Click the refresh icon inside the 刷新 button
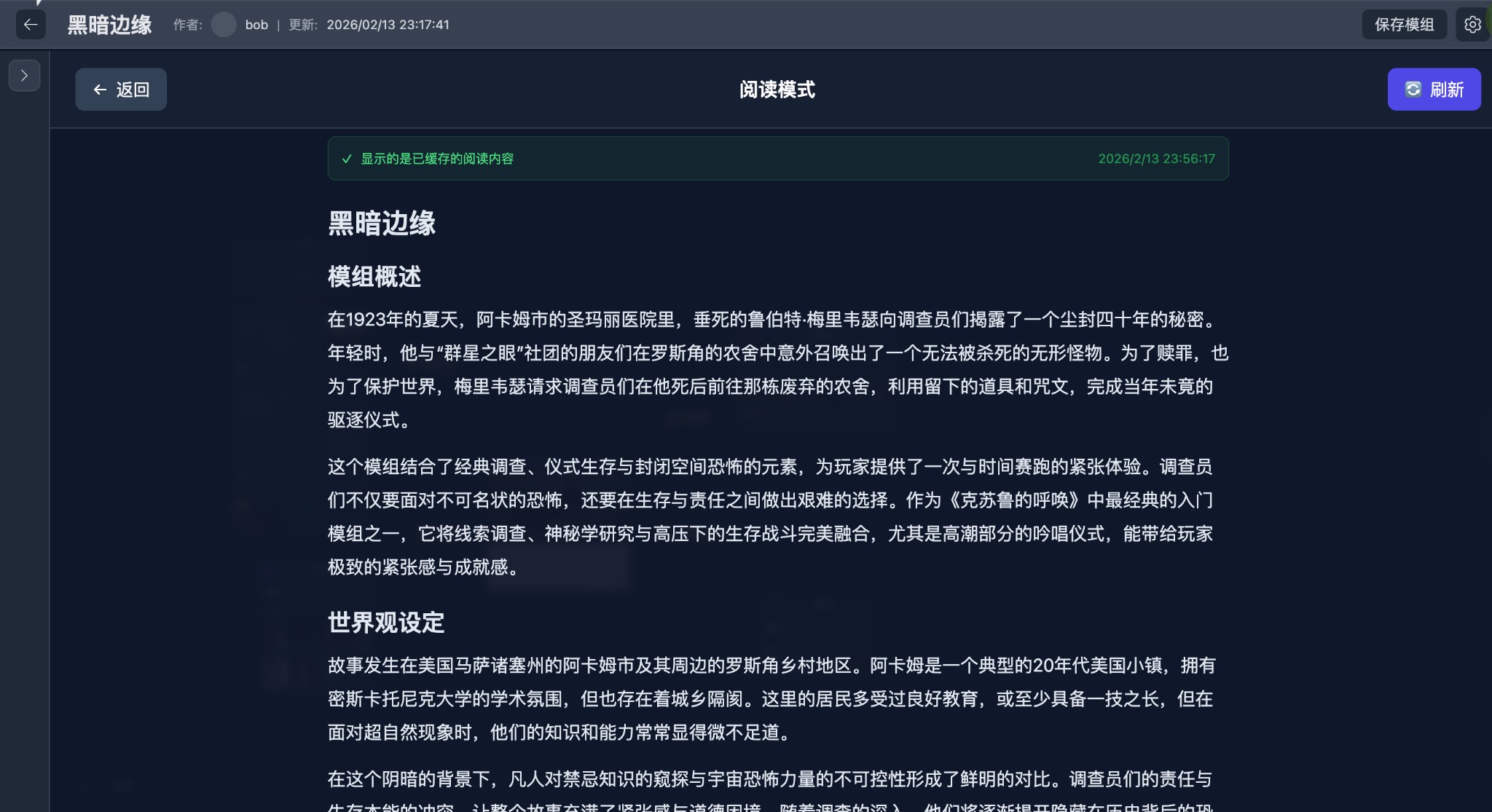This screenshot has width=1492, height=812. 1415,89
